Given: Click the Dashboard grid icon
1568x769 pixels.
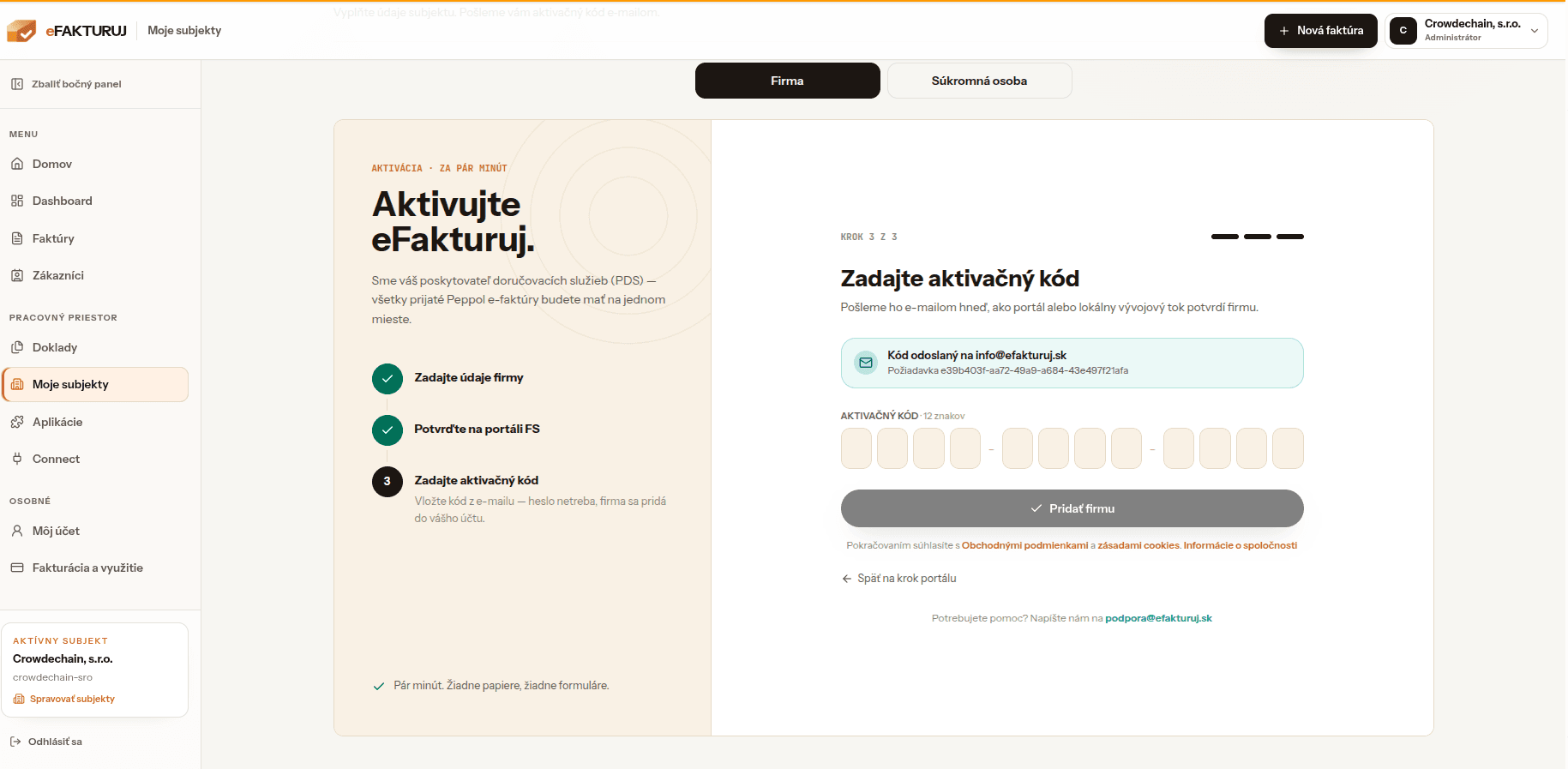Looking at the screenshot, I should 17,201.
